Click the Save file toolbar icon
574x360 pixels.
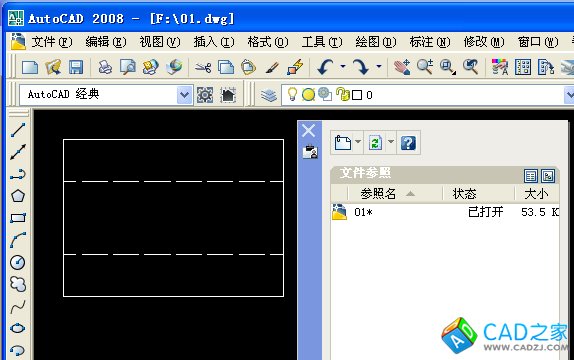click(76, 67)
